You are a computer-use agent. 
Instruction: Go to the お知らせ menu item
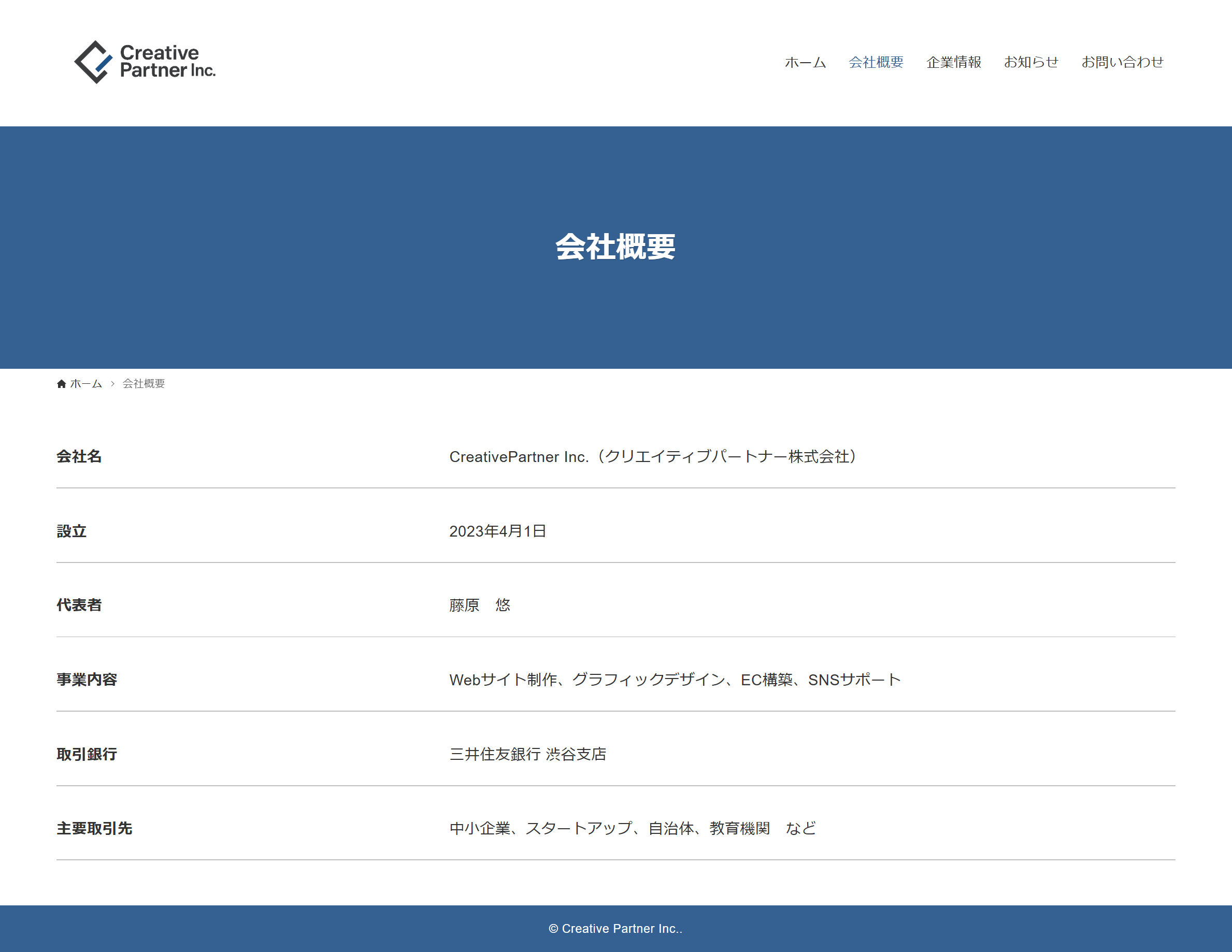pos(1030,62)
